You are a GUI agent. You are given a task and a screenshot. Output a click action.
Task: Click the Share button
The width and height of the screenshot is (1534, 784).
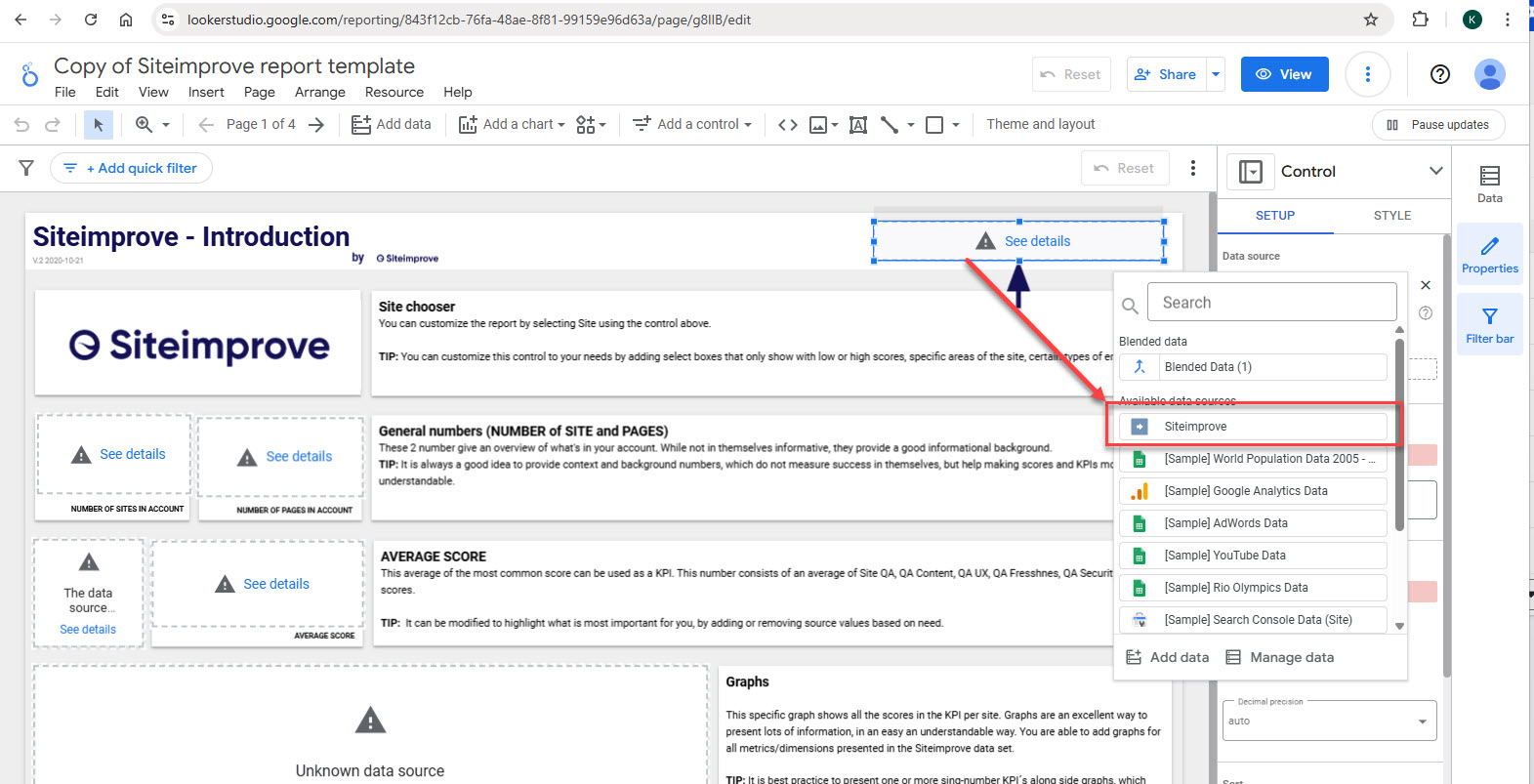[x=1167, y=74]
